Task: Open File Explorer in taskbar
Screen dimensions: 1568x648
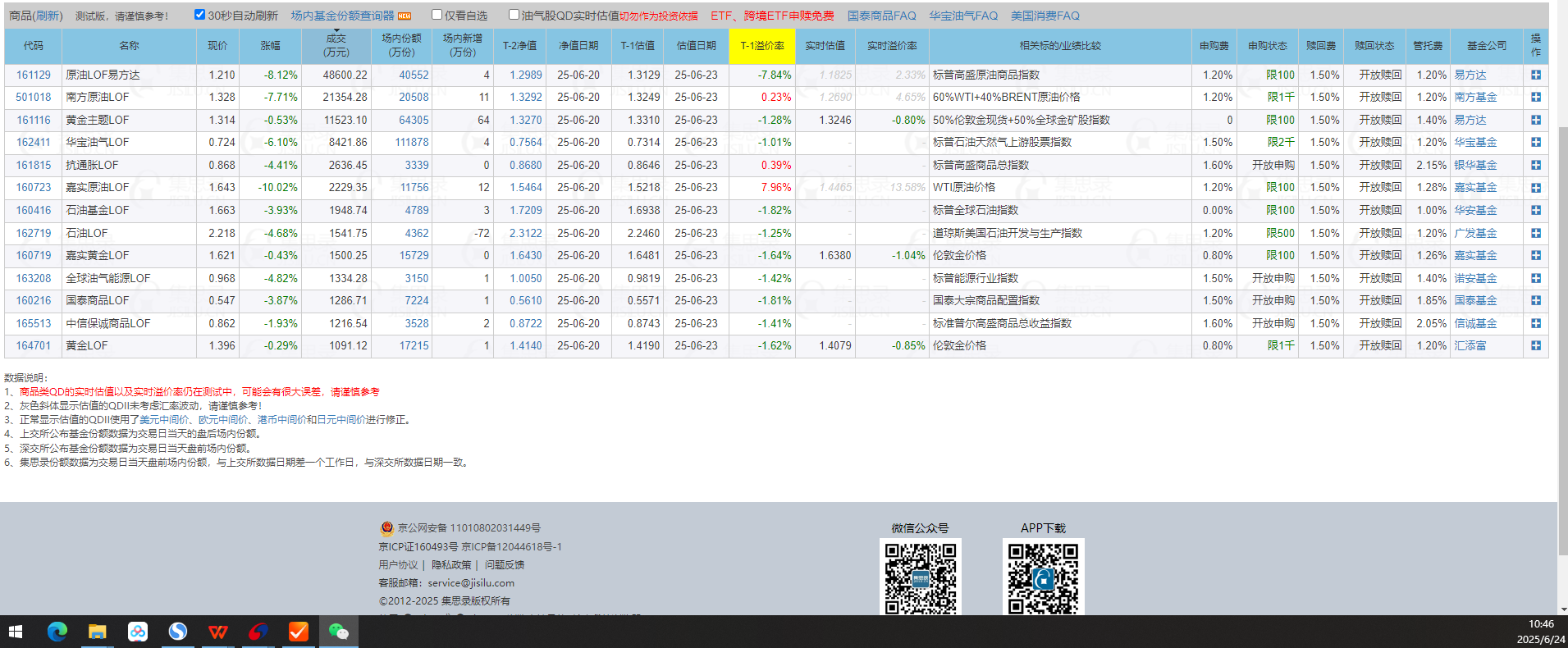Action: [x=98, y=632]
